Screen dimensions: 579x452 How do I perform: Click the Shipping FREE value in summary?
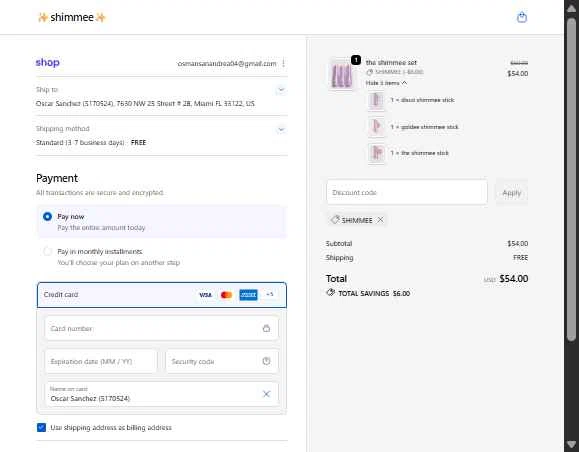[520, 257]
